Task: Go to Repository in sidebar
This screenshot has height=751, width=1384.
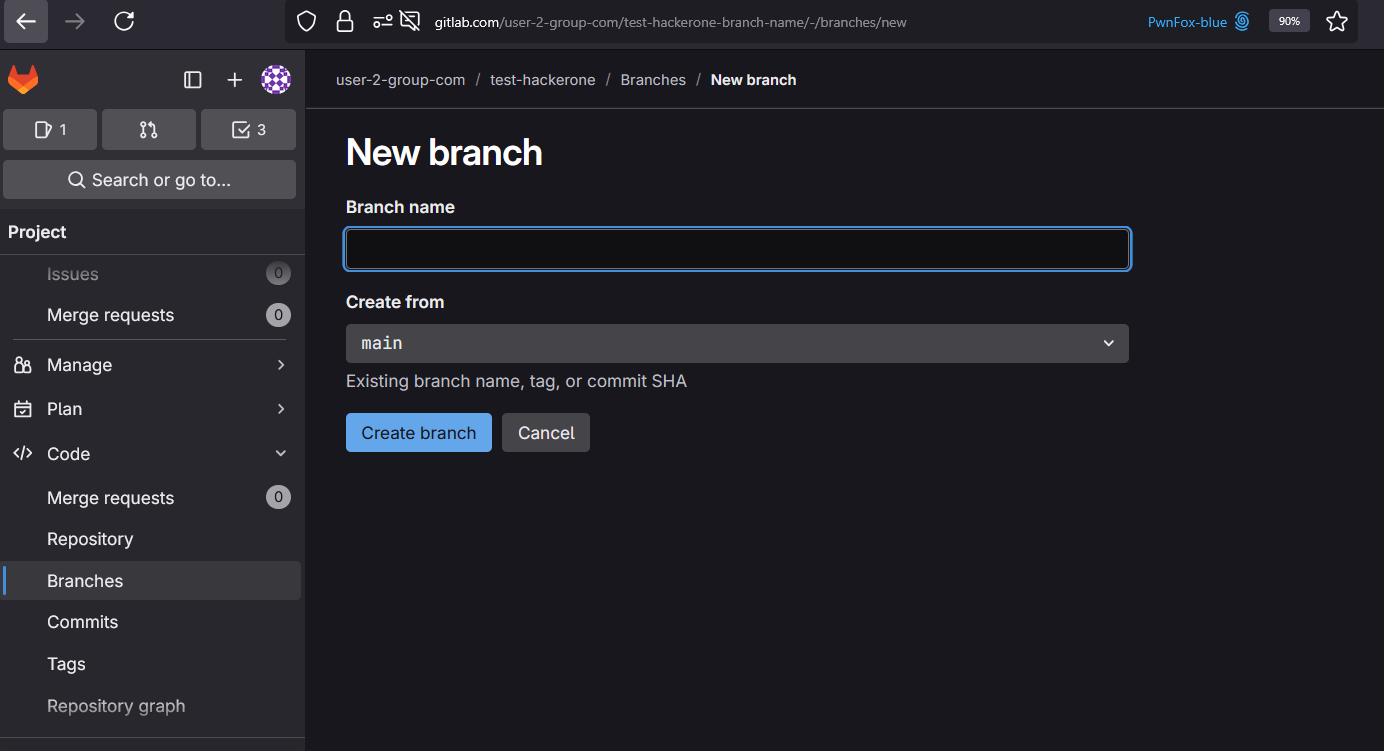Action: [x=90, y=539]
